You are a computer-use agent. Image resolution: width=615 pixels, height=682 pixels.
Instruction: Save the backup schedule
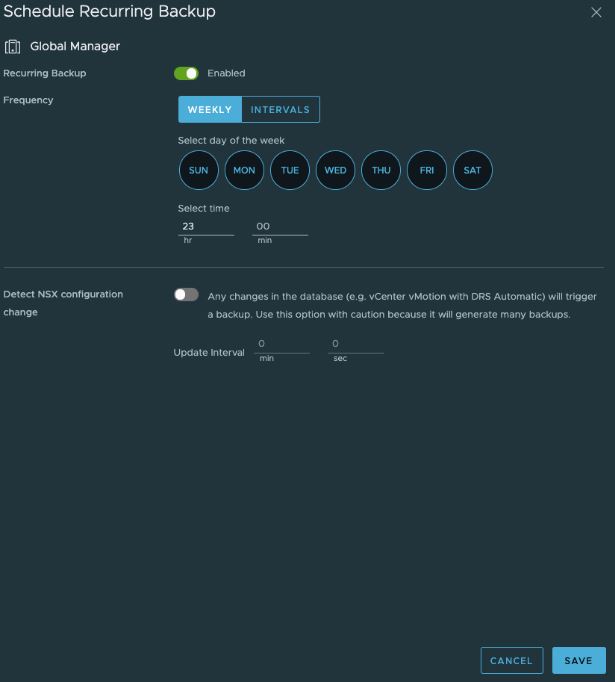[578, 661]
